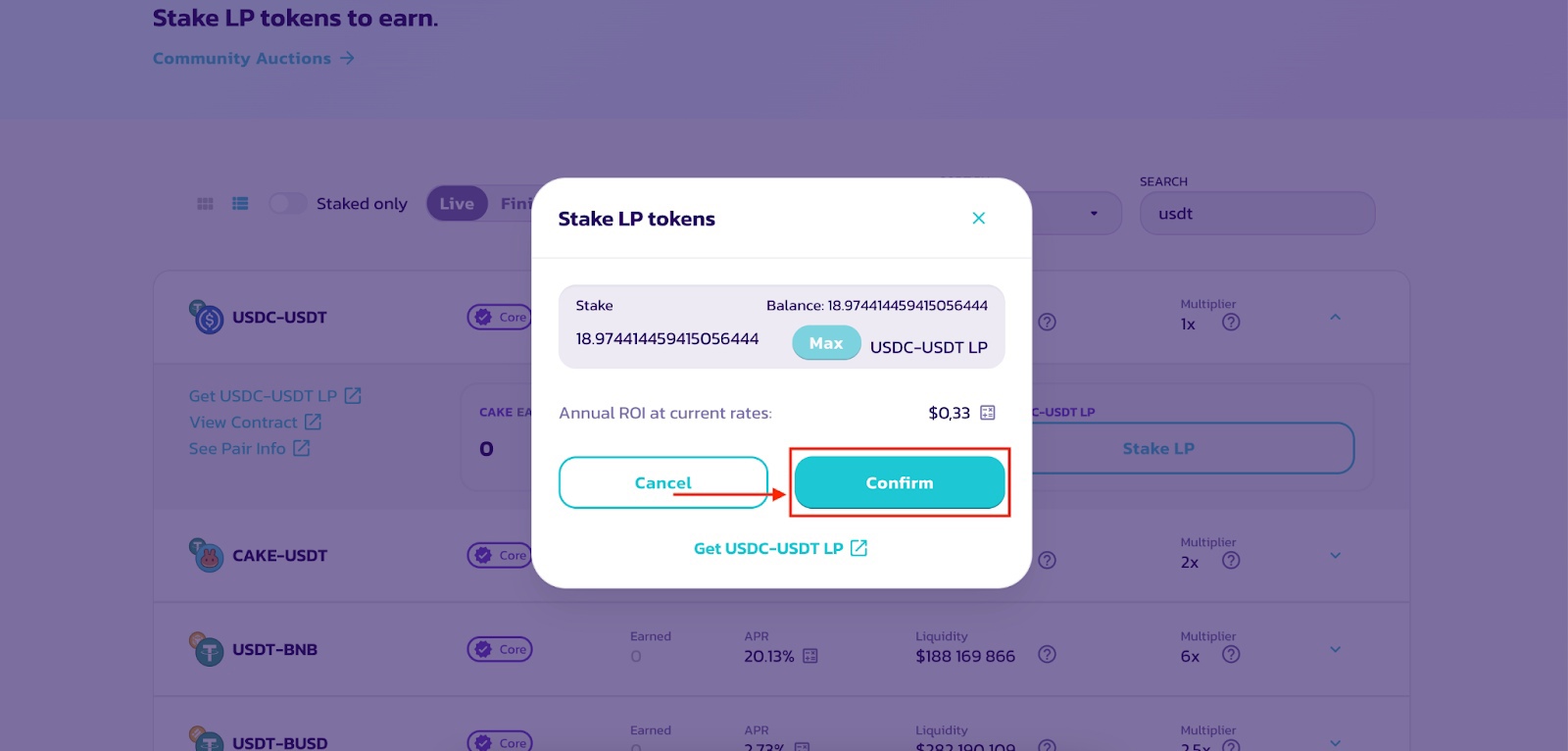The image size is (1568, 751).
Task: Click the search field containing usdt
Action: [1257, 213]
